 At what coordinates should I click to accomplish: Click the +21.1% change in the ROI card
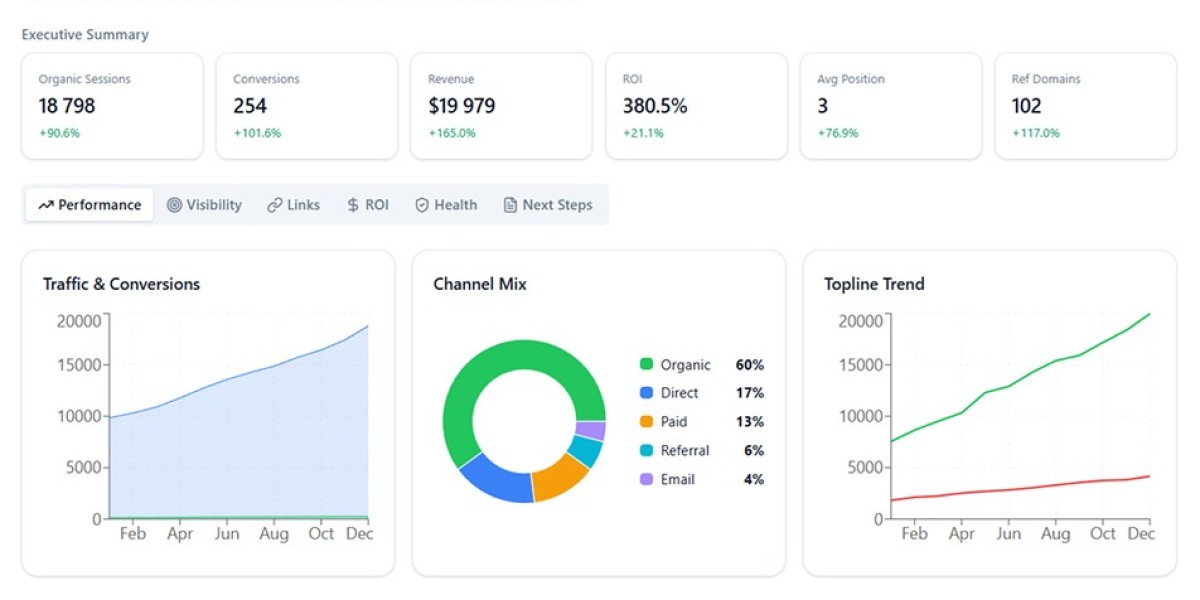click(x=643, y=133)
